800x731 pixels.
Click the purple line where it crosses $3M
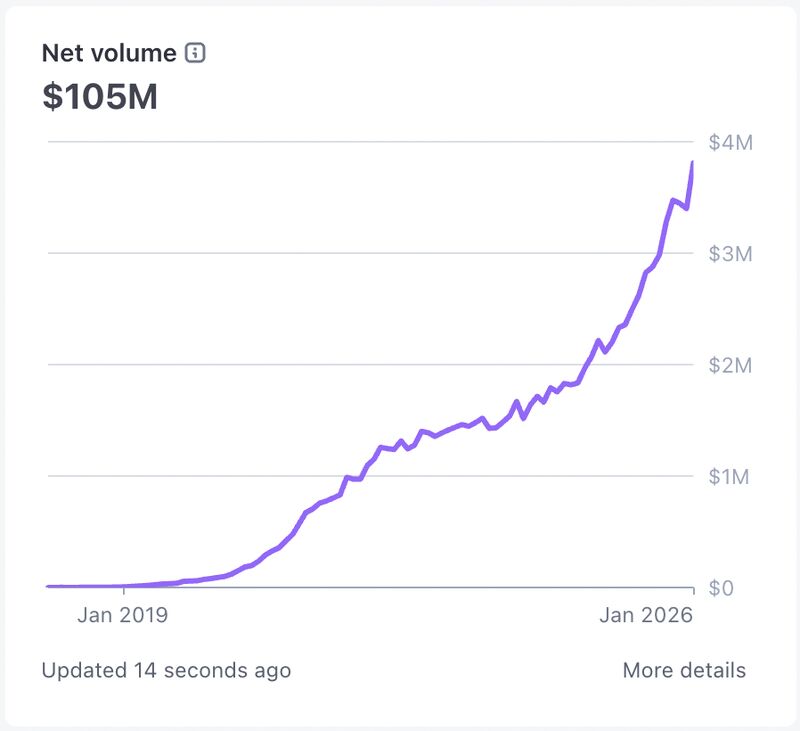tap(659, 253)
